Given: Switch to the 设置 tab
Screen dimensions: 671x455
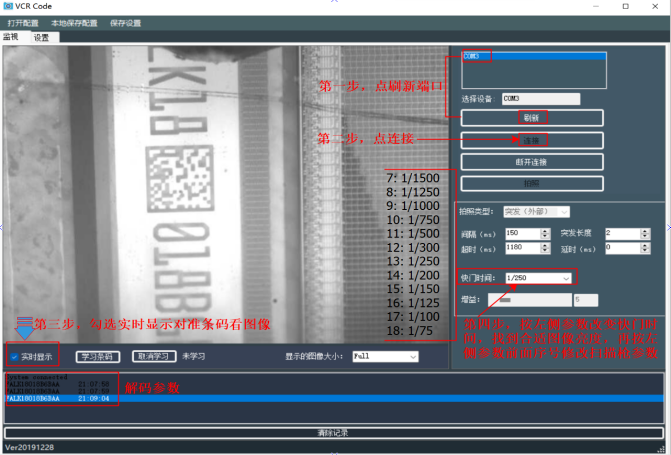Looking at the screenshot, I should [x=42, y=38].
